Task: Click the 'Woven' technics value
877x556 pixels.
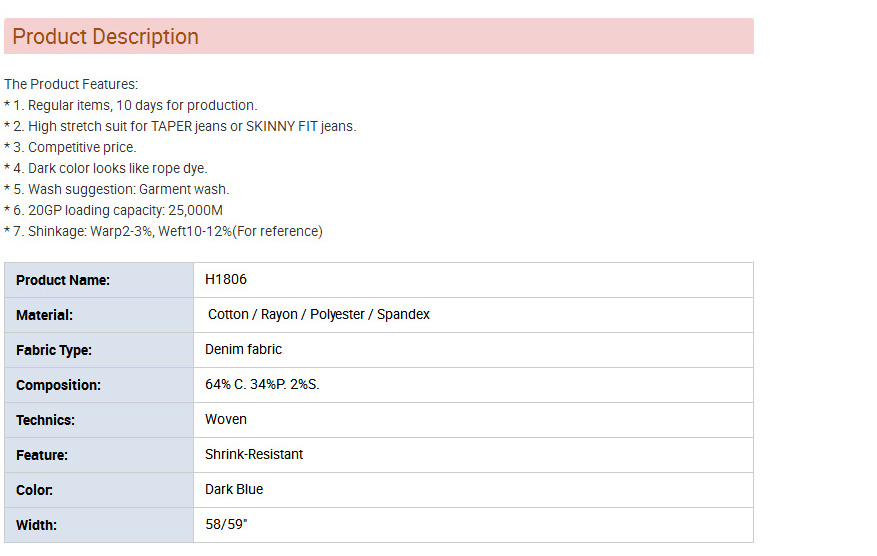Action: coord(226,419)
